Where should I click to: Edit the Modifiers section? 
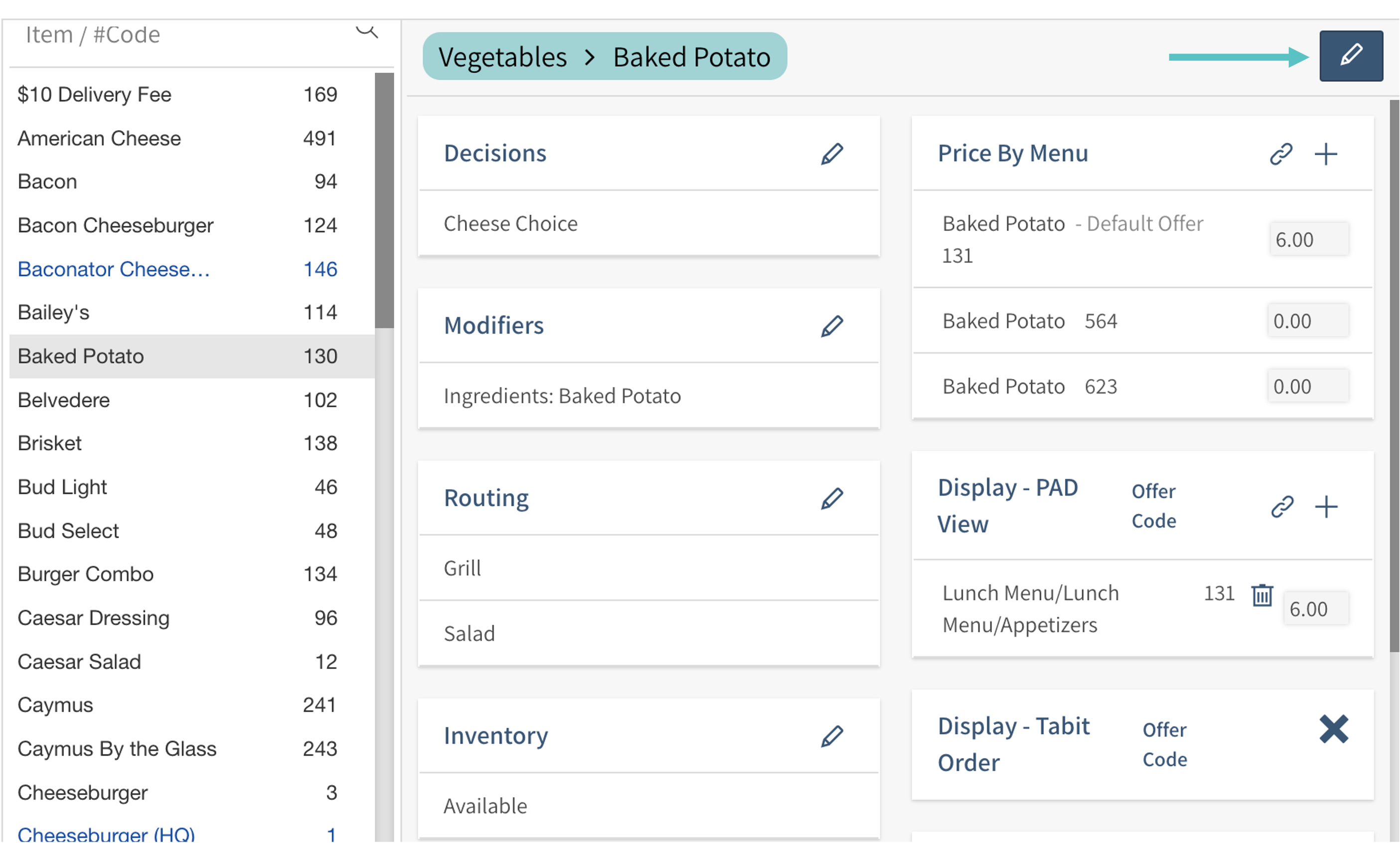(x=831, y=326)
